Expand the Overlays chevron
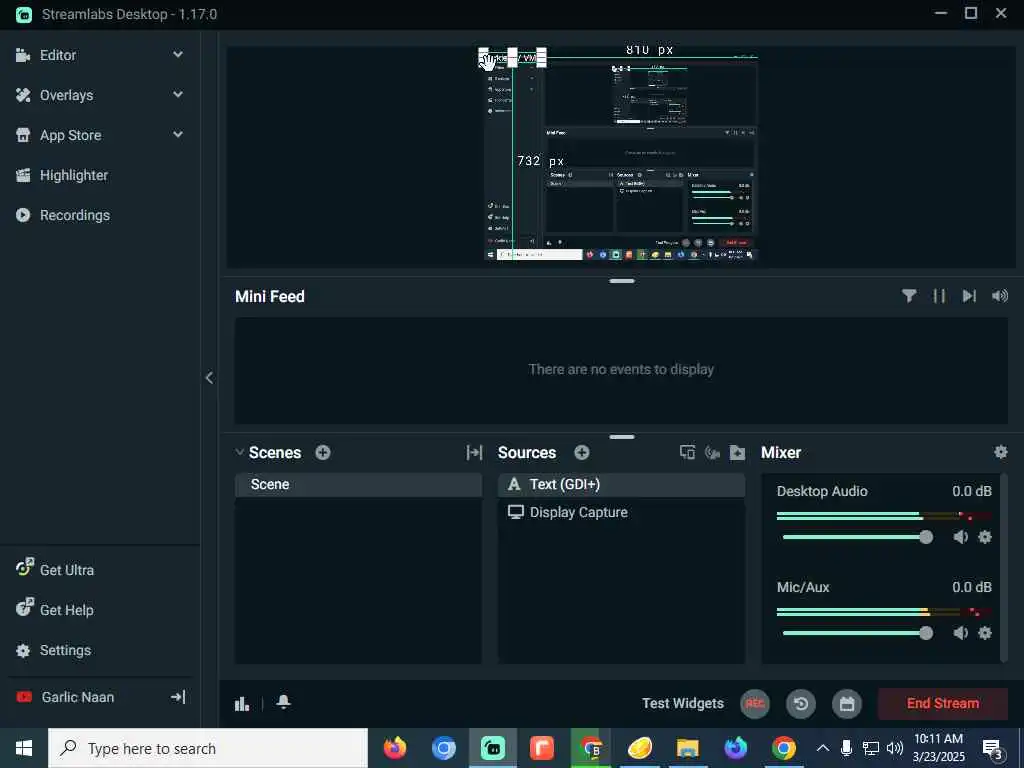 click(x=178, y=95)
